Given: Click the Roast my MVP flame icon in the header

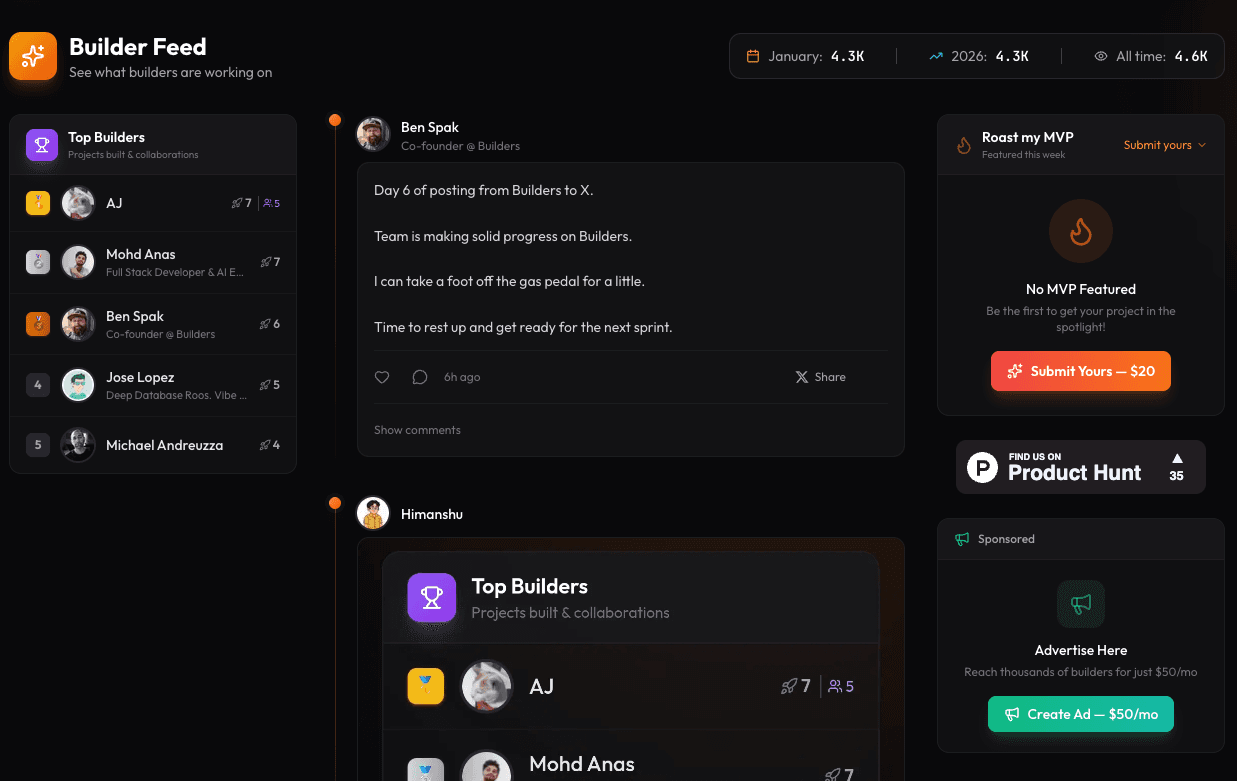Looking at the screenshot, I should 964,145.
